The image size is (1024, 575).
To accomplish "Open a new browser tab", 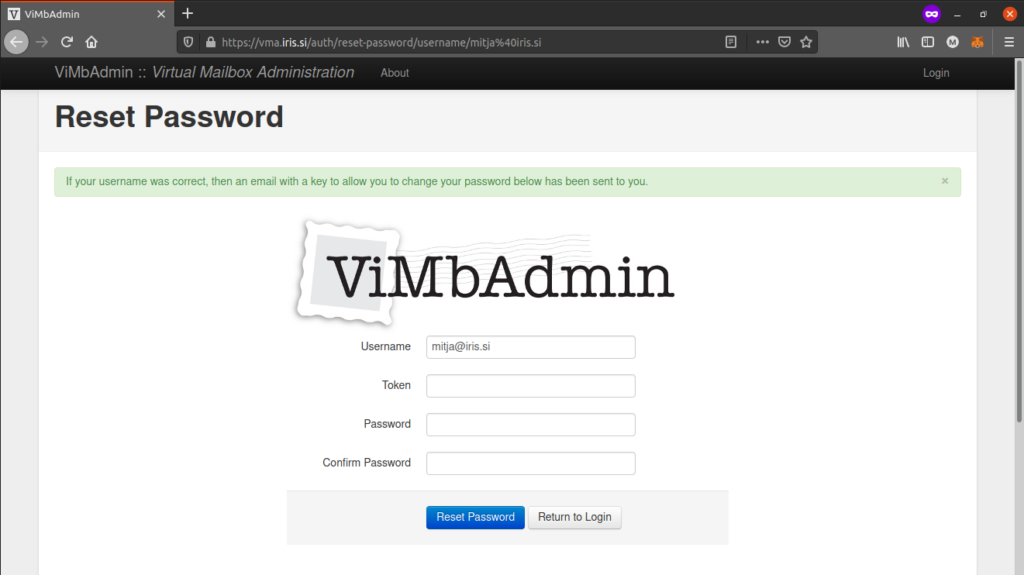I will coord(187,13).
